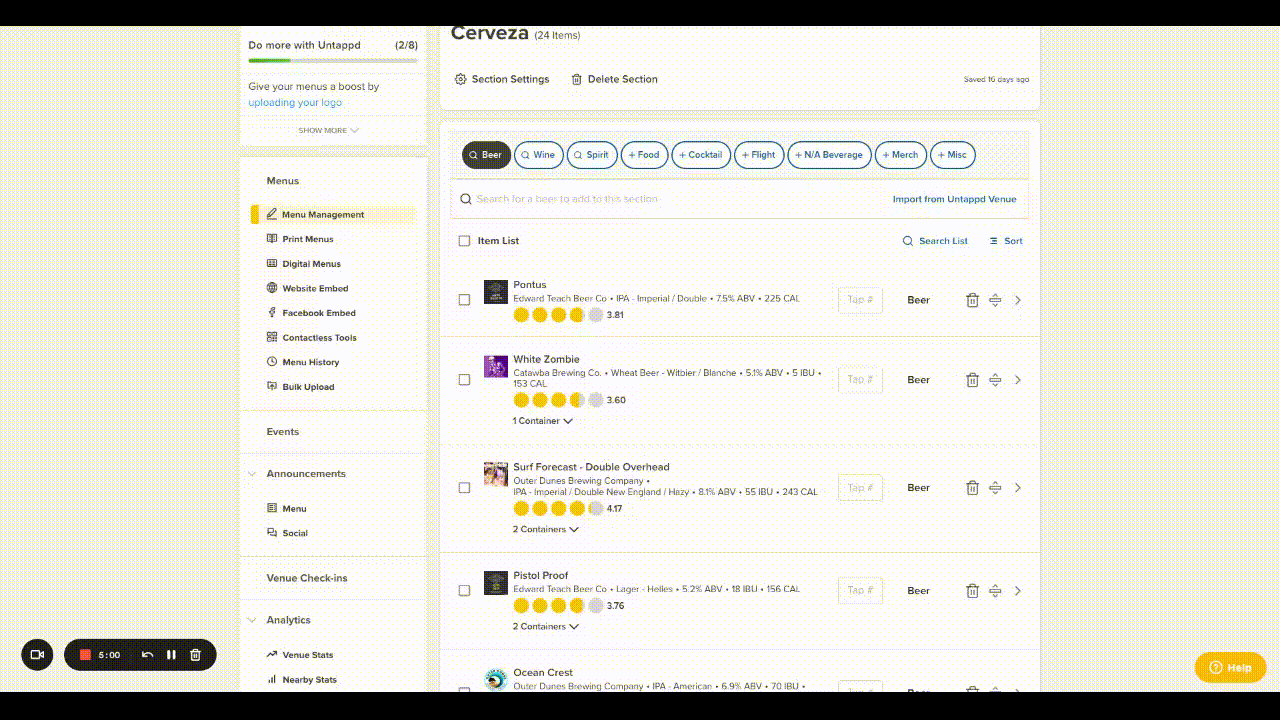Click Tap # field for Pontus
Screen dimensions: 1280x720
(860, 300)
